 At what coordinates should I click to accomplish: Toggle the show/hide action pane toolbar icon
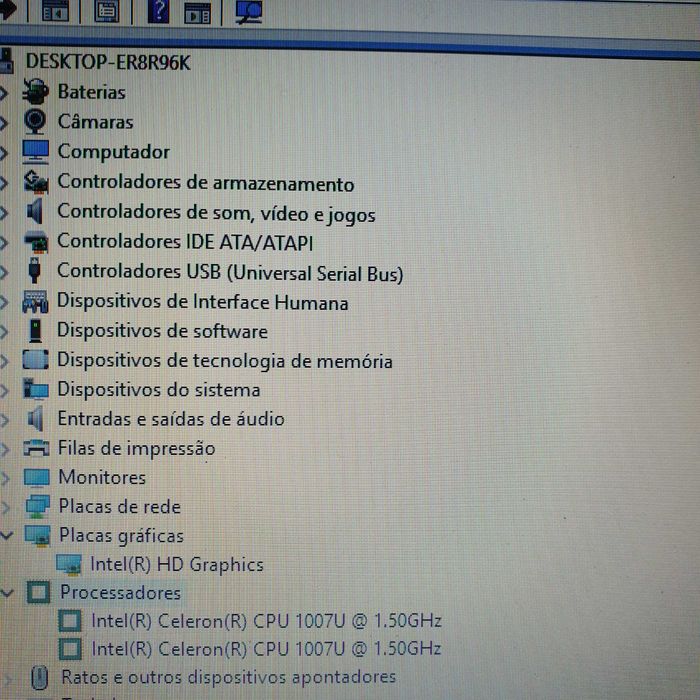(x=197, y=12)
